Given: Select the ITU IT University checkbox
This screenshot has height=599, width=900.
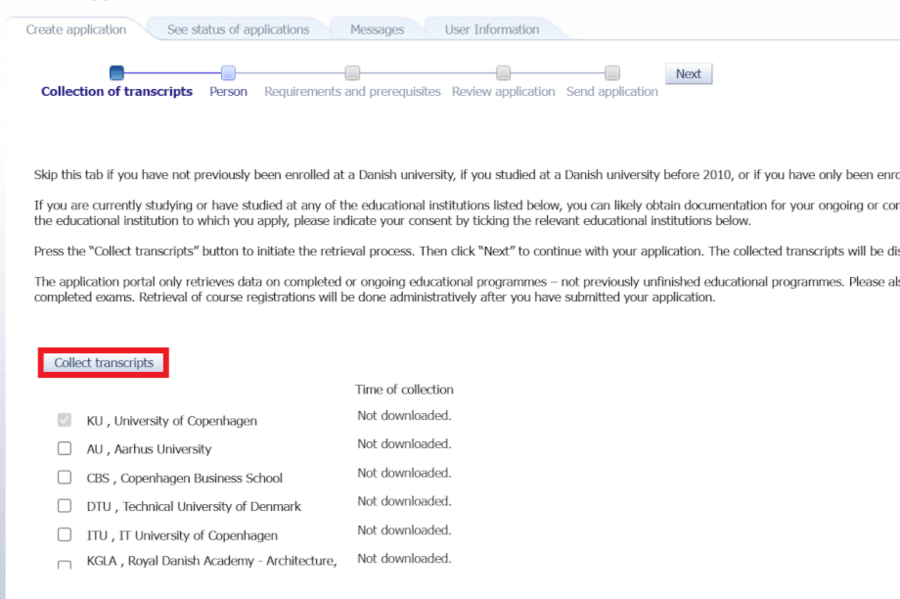Looking at the screenshot, I should 65,535.
